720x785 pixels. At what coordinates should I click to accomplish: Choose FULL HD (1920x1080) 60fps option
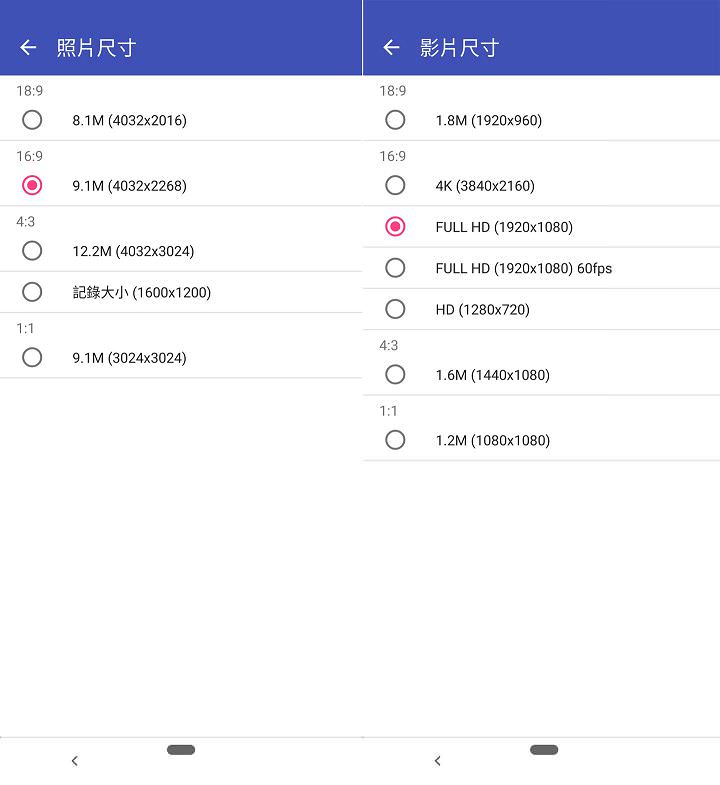(395, 268)
